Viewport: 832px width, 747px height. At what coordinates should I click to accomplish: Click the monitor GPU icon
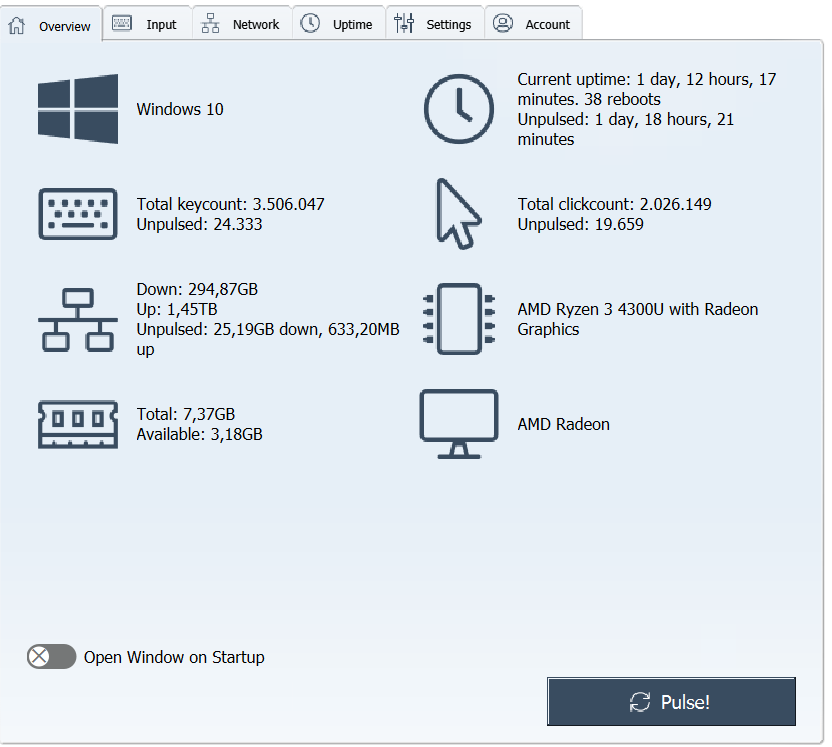459,424
